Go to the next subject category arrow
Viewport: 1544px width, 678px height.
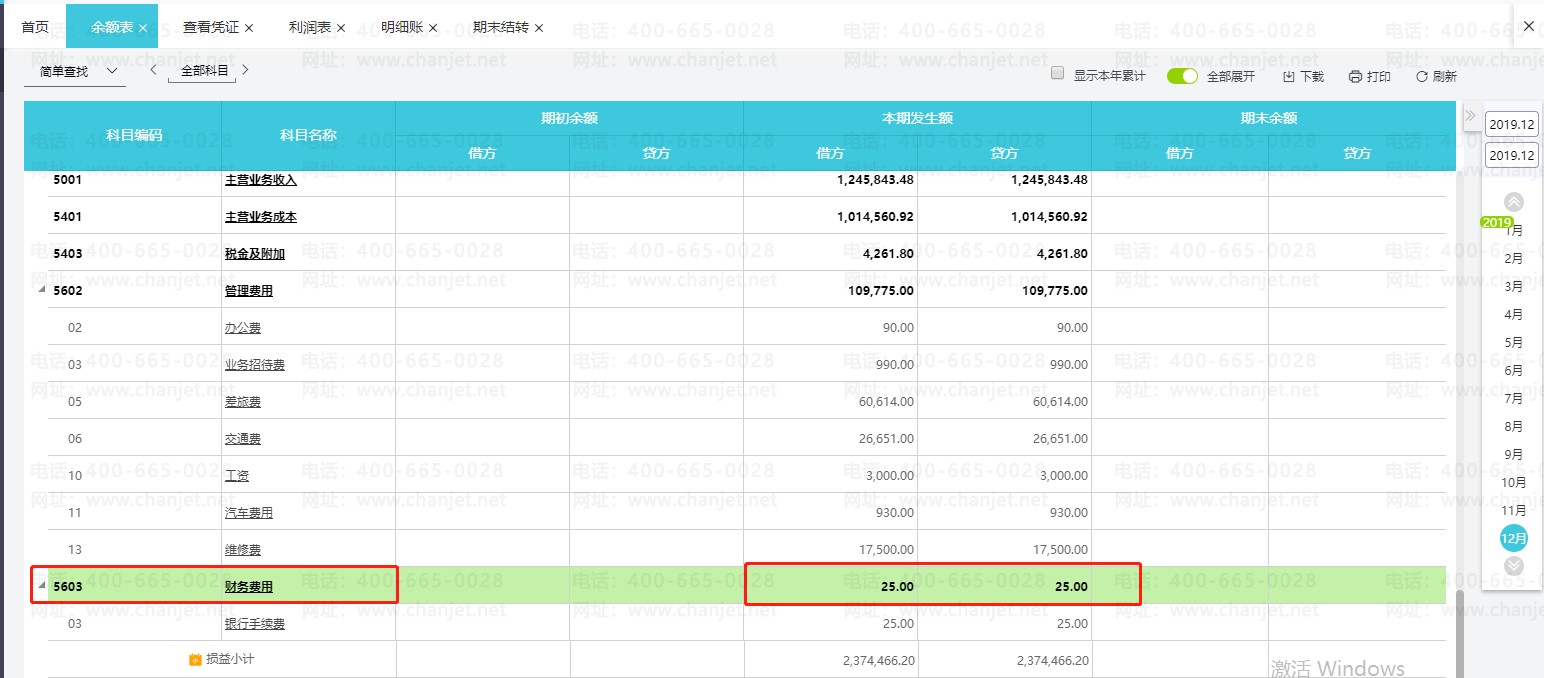(x=246, y=71)
